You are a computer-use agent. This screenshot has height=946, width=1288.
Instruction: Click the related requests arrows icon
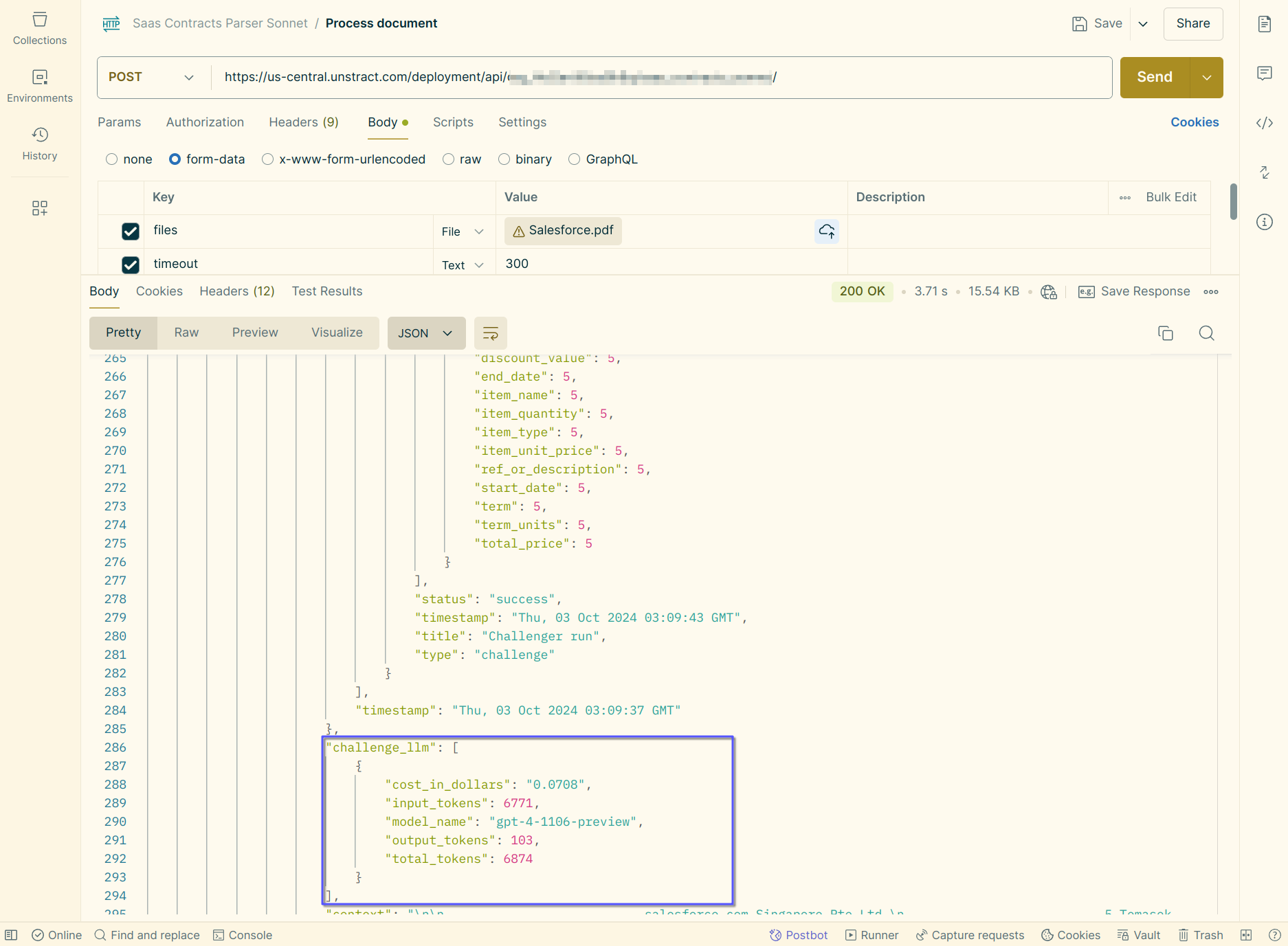(x=1265, y=172)
